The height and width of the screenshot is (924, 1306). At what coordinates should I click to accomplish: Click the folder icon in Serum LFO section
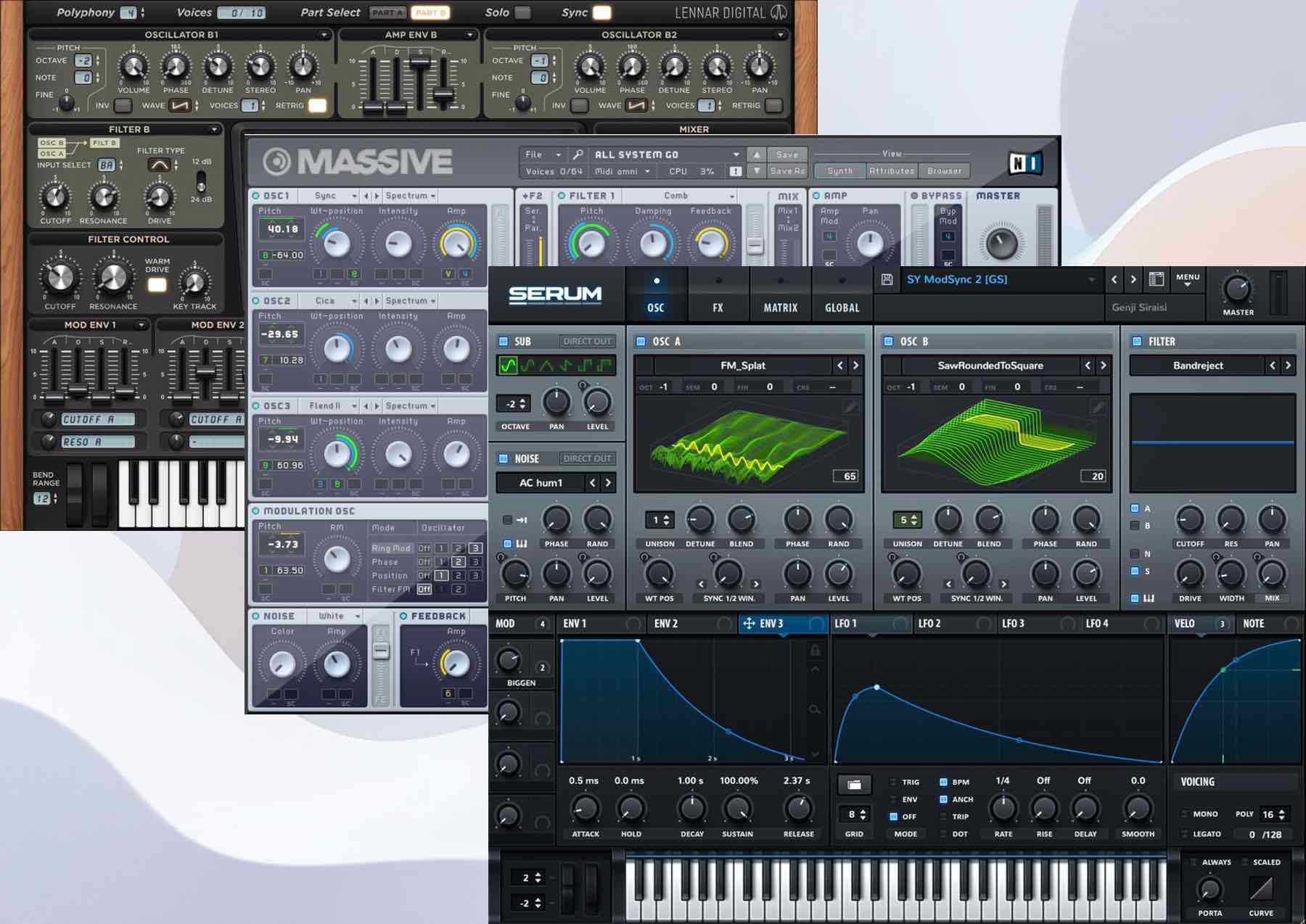tap(854, 785)
